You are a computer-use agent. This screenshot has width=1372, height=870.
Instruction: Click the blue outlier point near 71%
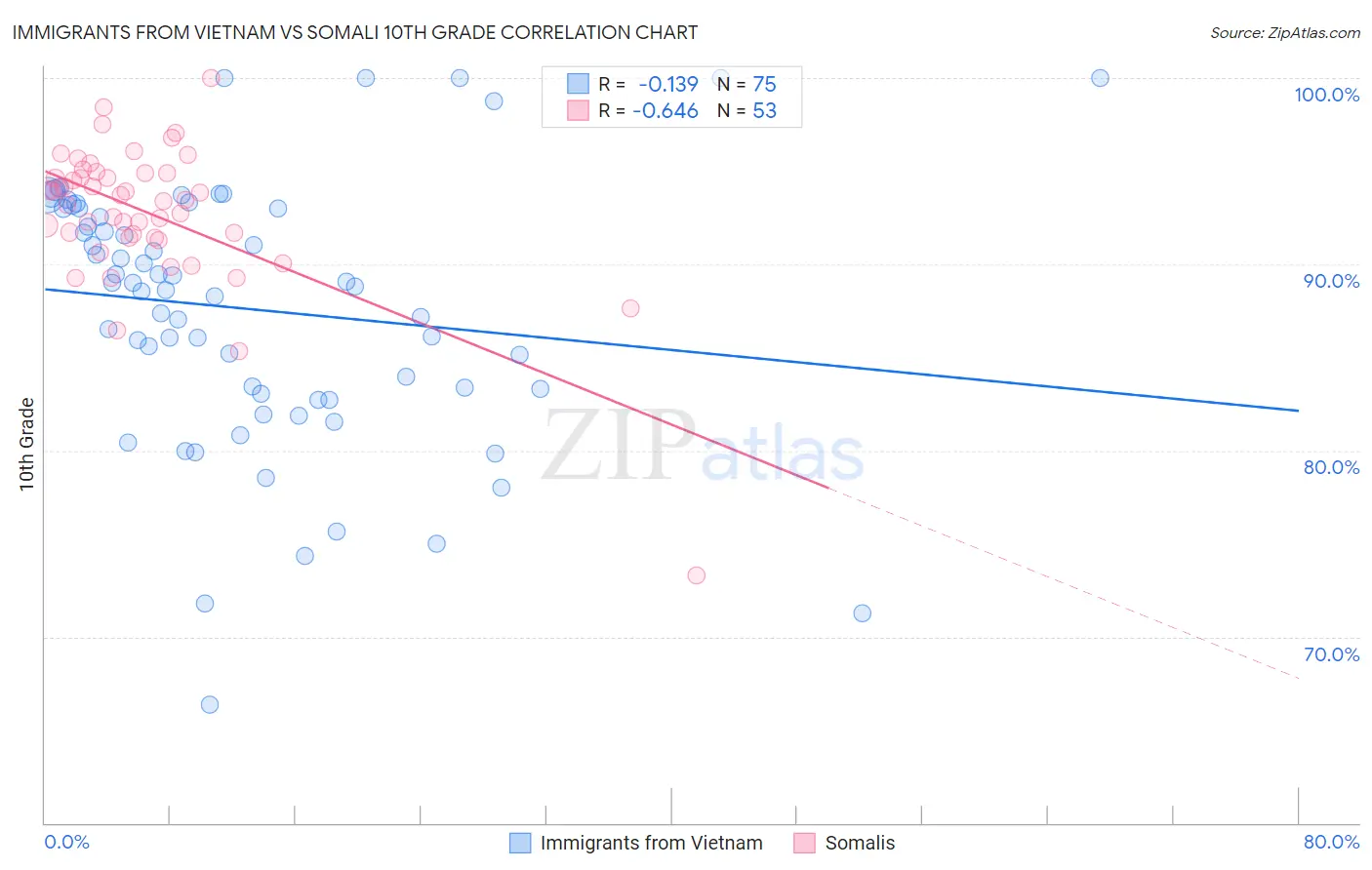(x=862, y=613)
